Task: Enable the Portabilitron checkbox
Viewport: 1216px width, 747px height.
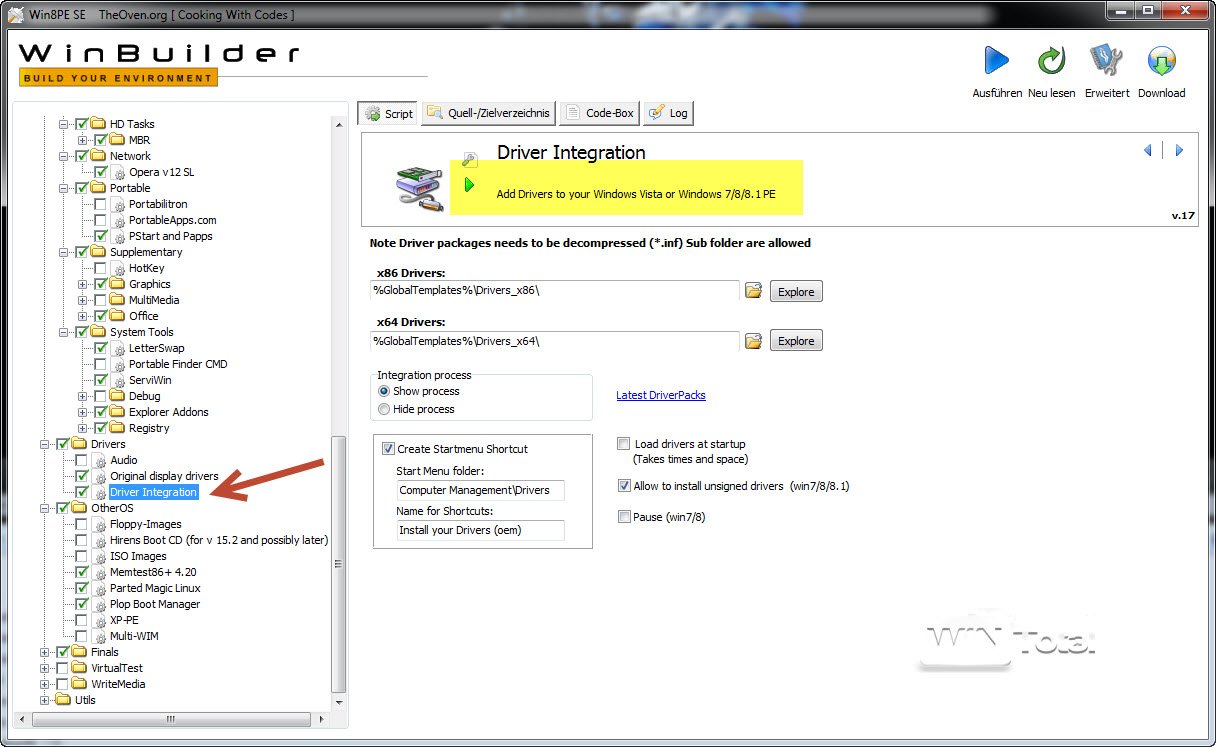Action: tap(101, 204)
